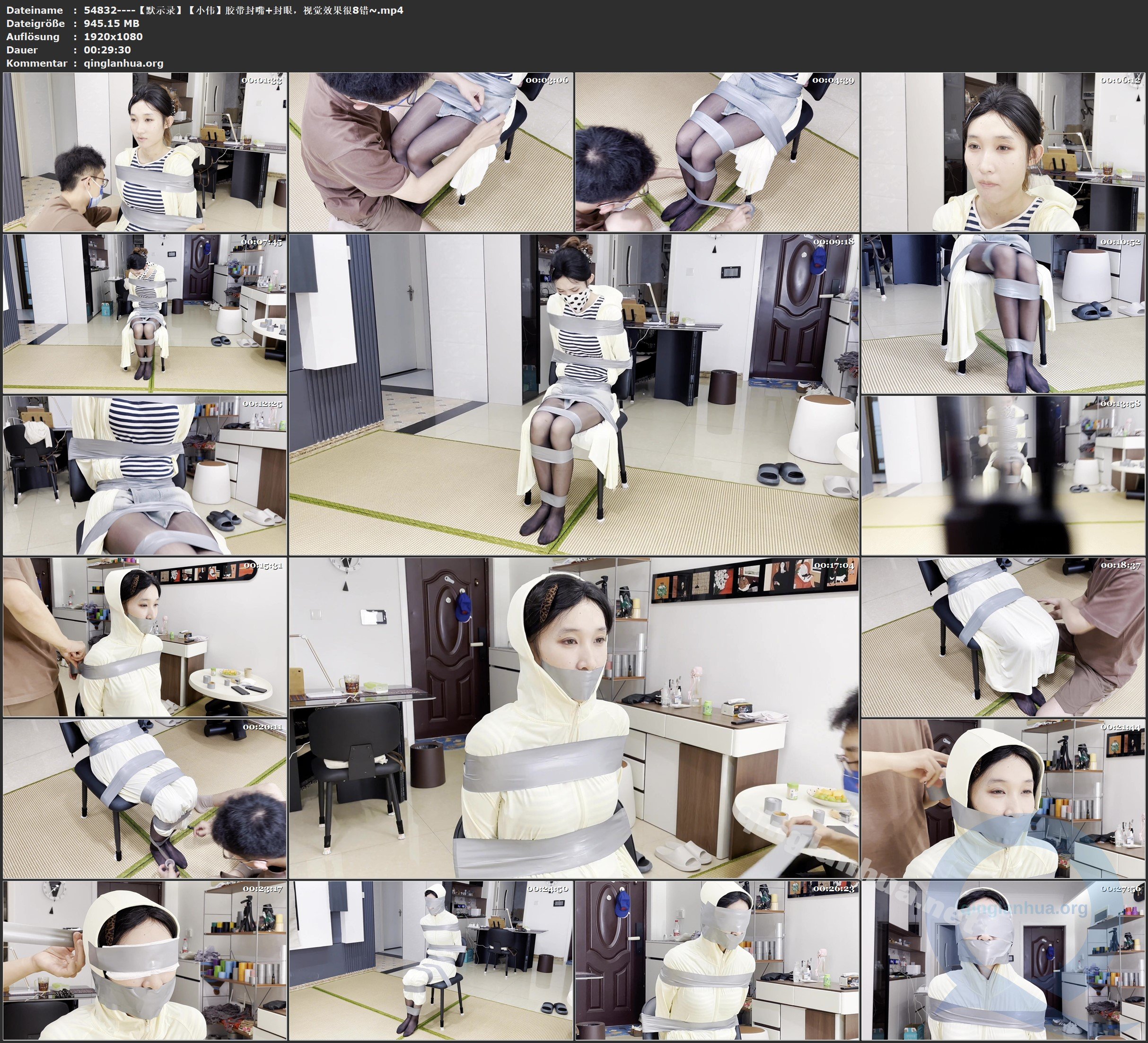Select the file size value 945.15 MB
This screenshot has height=1043, width=1148.
pyautogui.click(x=112, y=23)
